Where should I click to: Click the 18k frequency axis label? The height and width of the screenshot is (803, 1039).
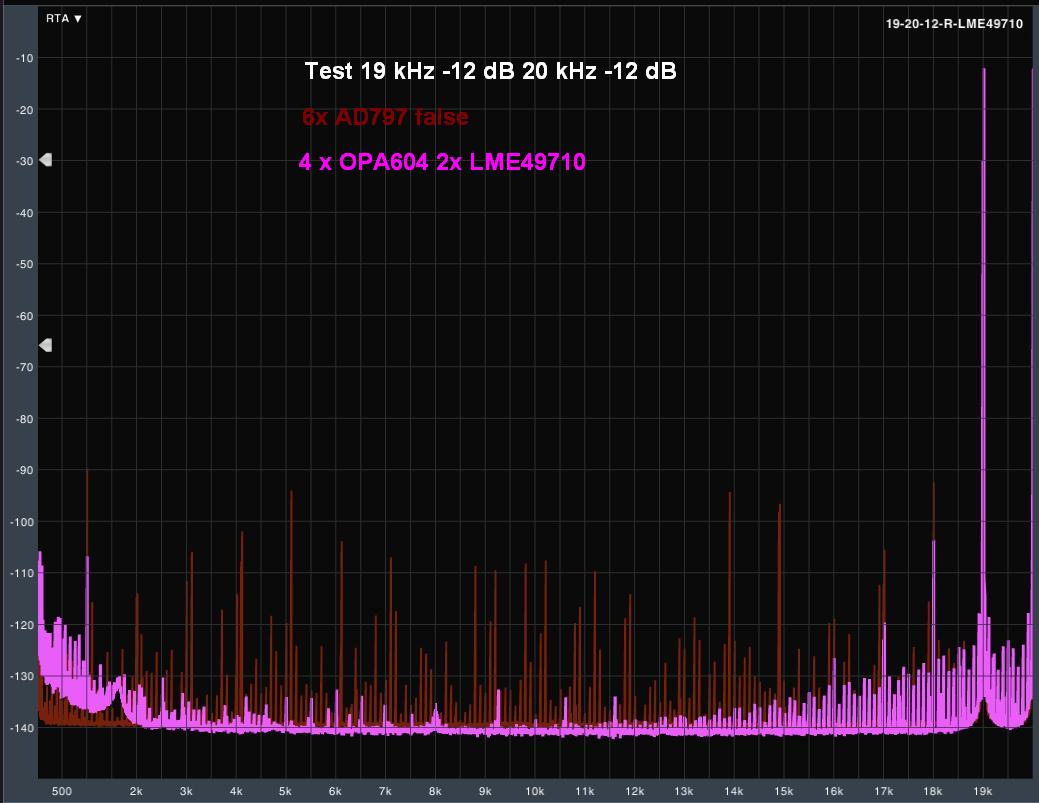pos(933,791)
